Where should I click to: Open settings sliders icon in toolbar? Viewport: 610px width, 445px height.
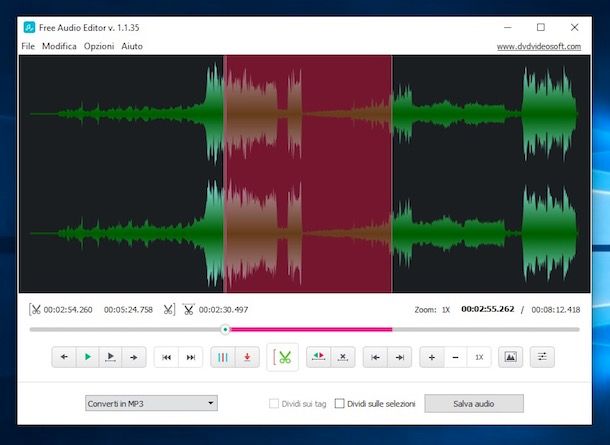coord(542,357)
